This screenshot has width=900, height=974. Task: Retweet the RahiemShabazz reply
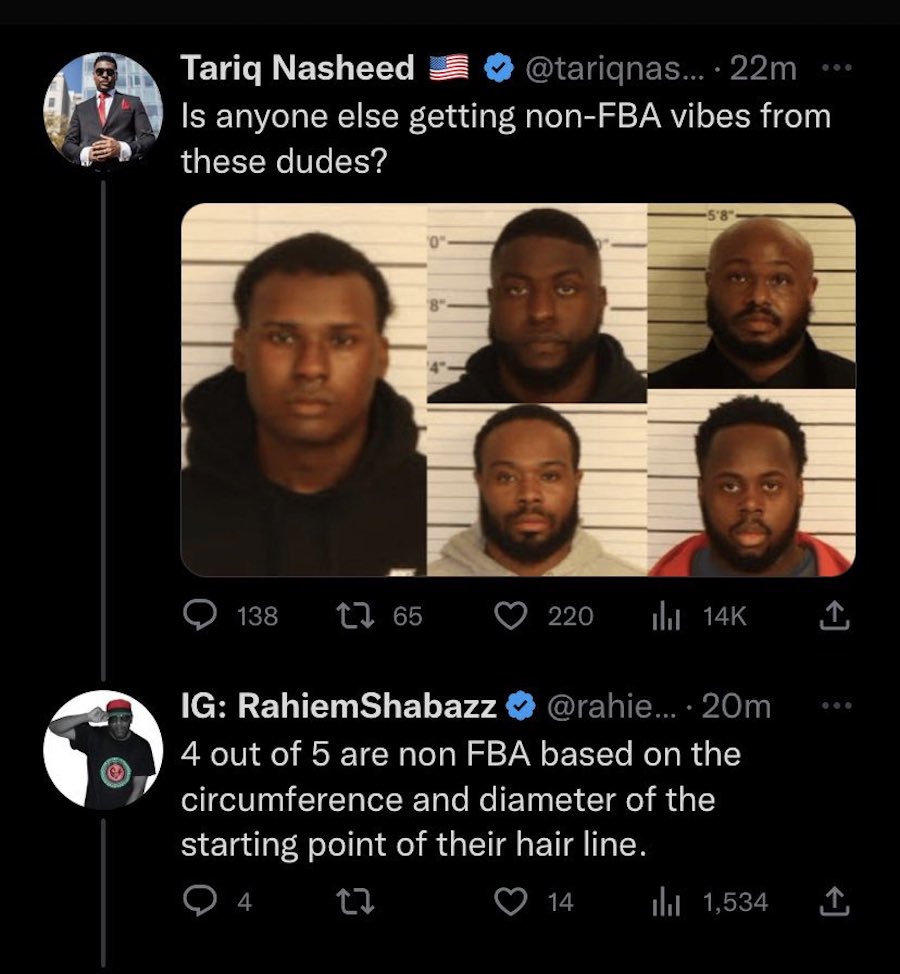(x=358, y=902)
